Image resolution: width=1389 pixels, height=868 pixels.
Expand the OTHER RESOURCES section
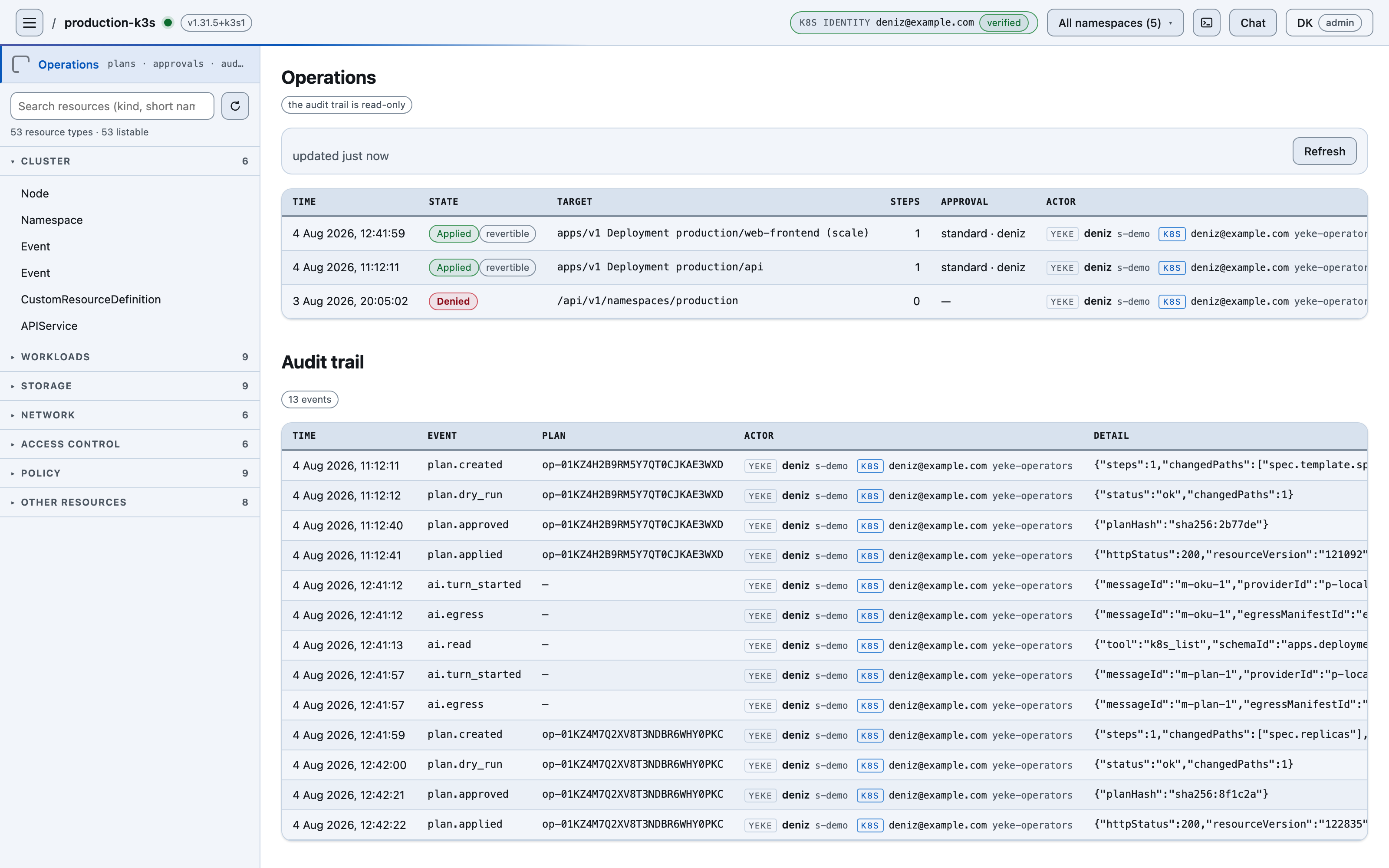click(130, 502)
